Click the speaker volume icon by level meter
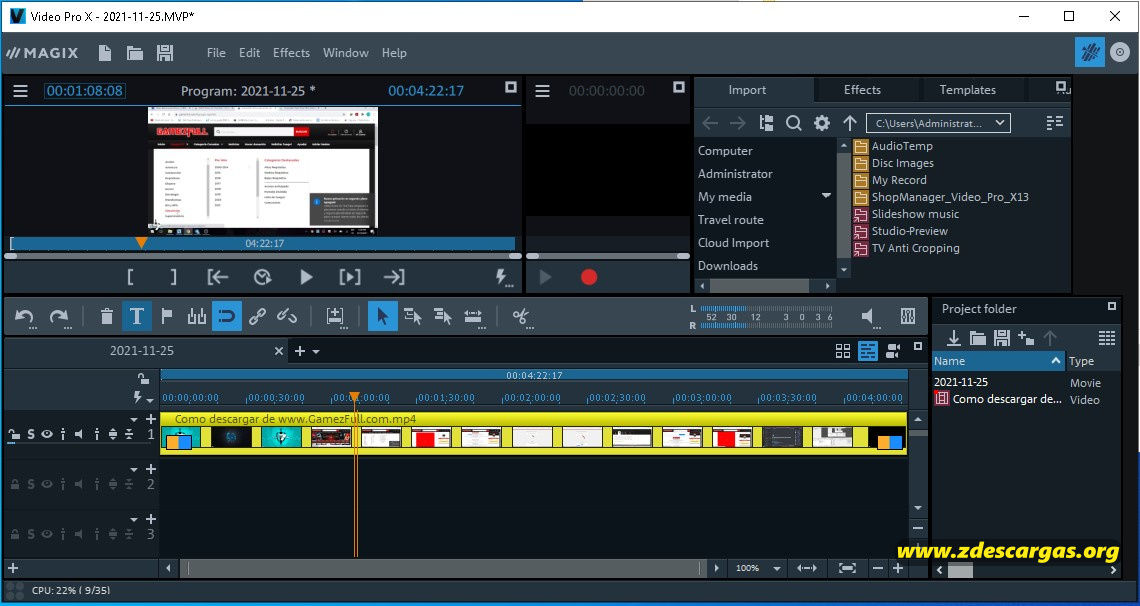 point(868,316)
